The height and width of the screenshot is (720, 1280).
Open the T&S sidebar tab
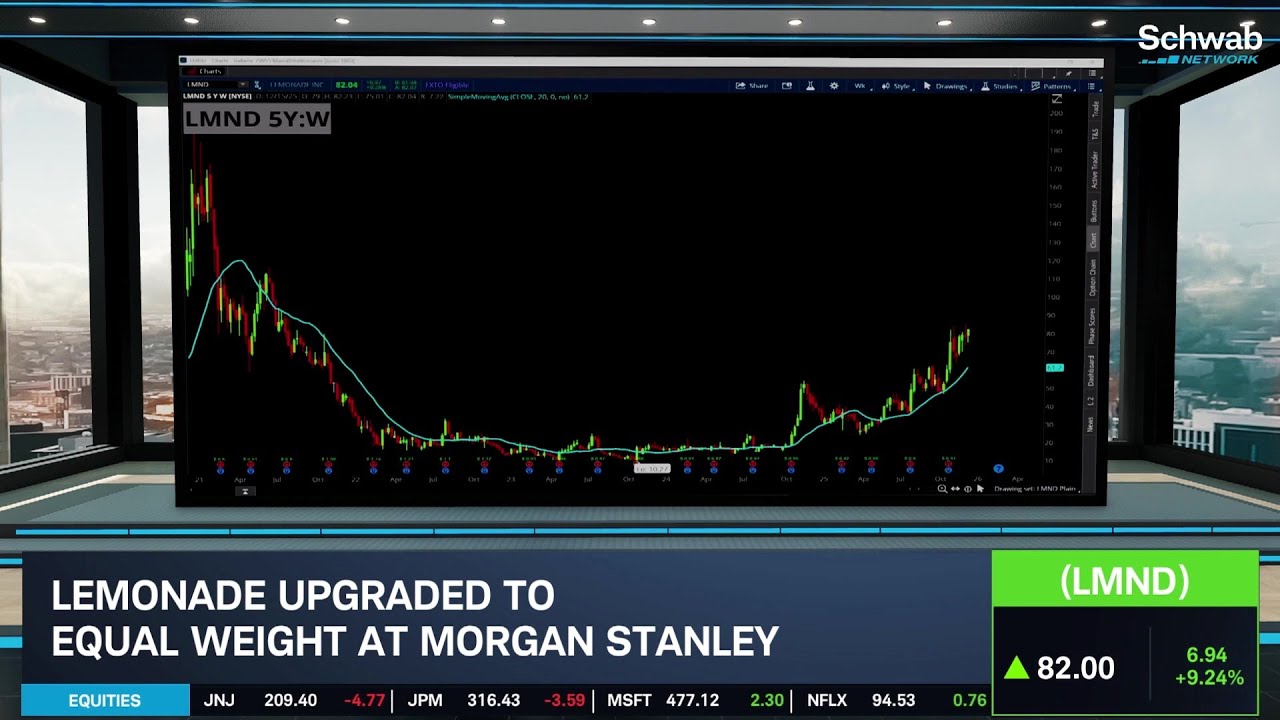[1095, 133]
